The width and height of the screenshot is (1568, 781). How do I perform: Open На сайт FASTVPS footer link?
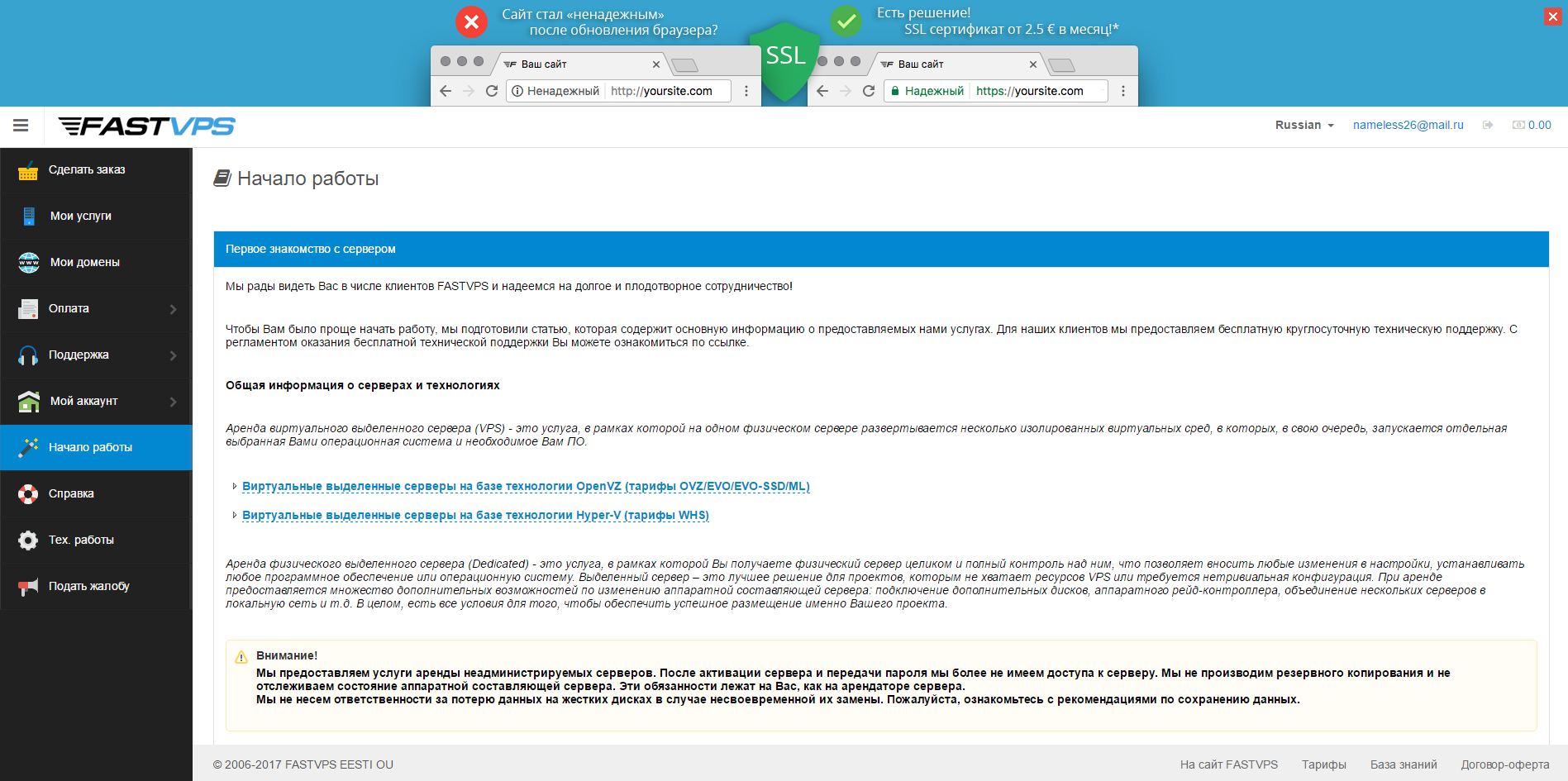click(1229, 764)
